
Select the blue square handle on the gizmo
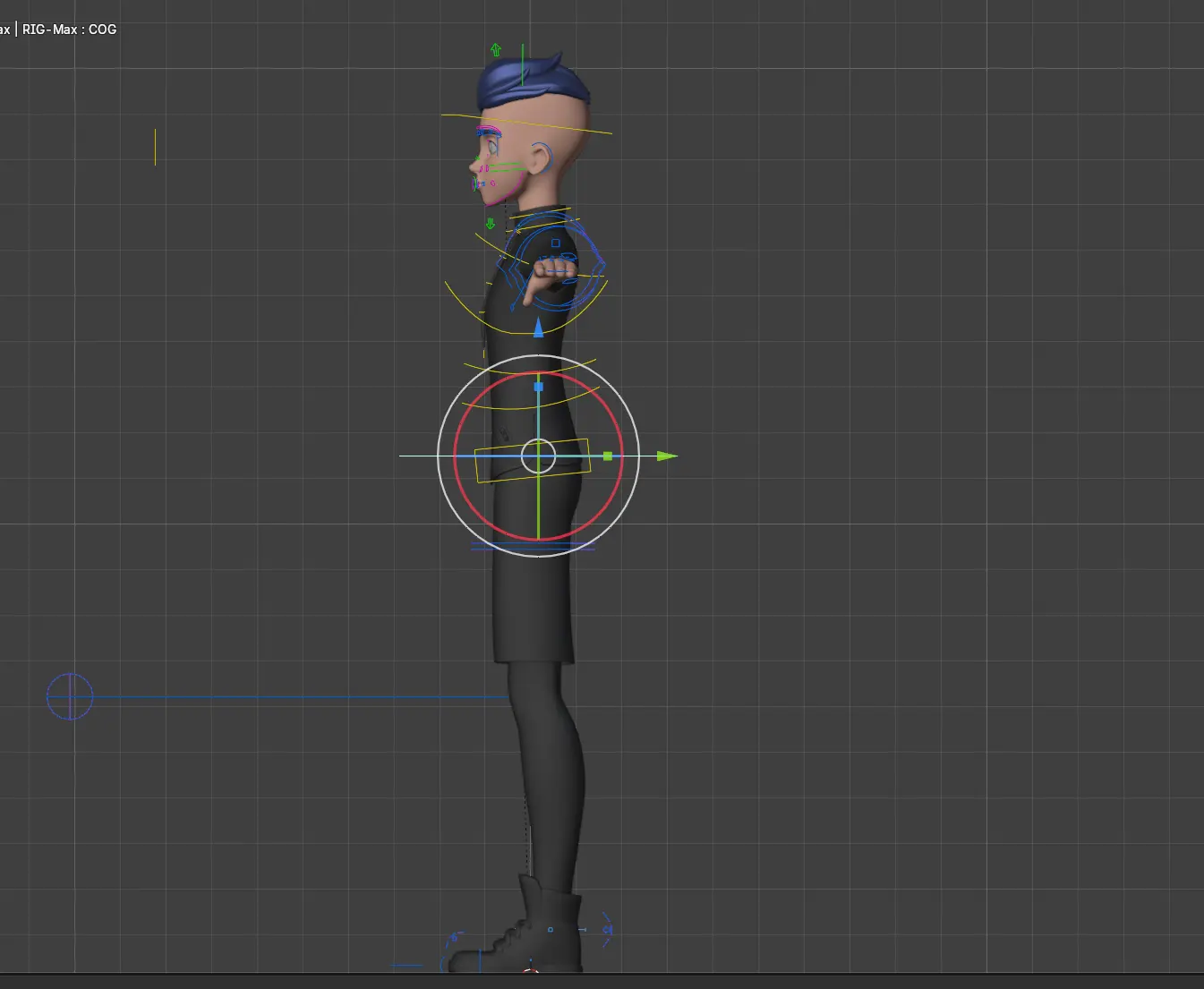point(538,387)
